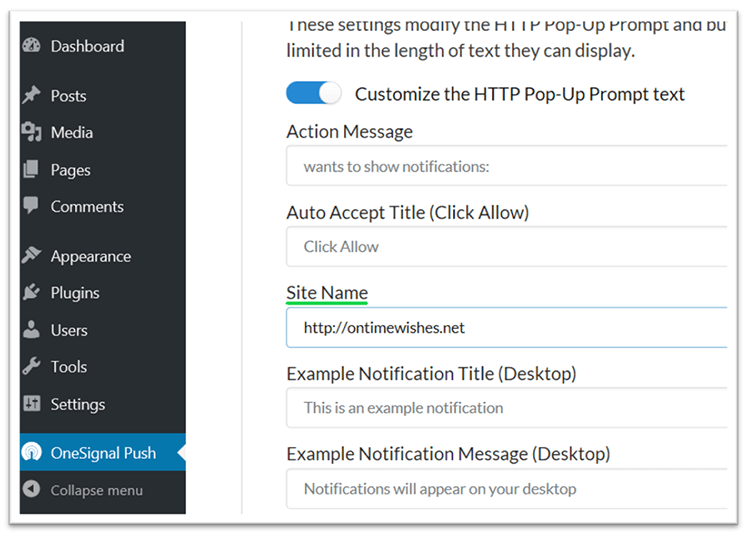Open the Settings menu item
This screenshot has height=536, width=750.
pyautogui.click(x=78, y=404)
